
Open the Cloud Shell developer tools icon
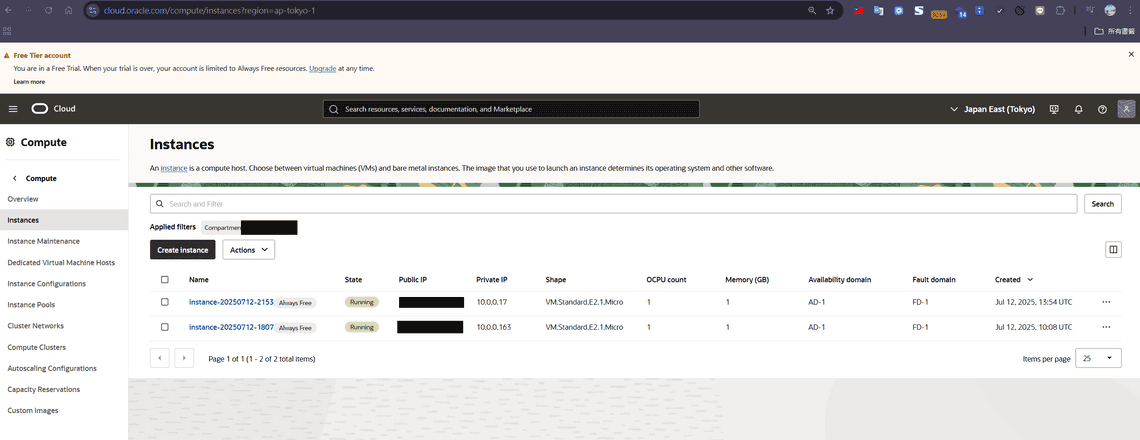[1054, 109]
